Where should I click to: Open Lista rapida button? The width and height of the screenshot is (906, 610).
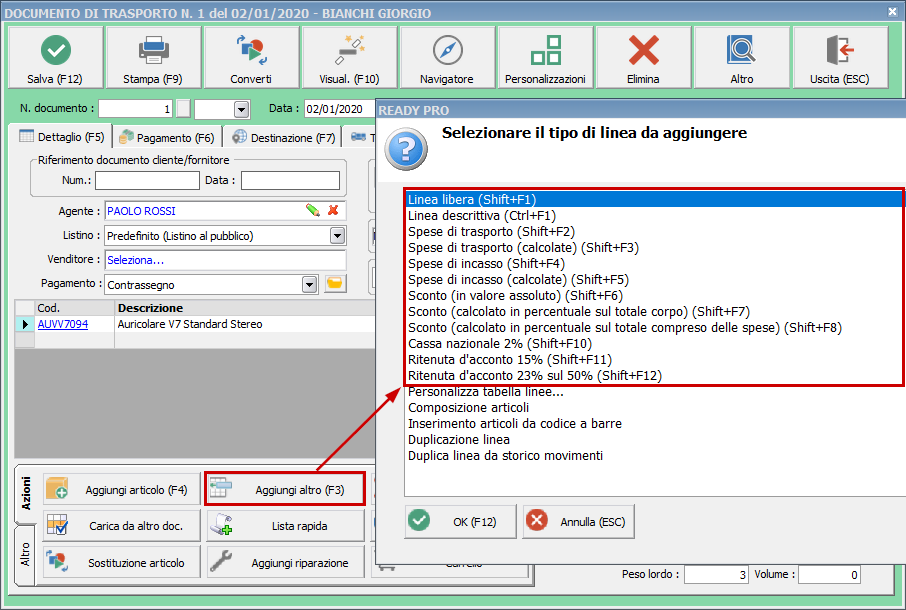[285, 526]
